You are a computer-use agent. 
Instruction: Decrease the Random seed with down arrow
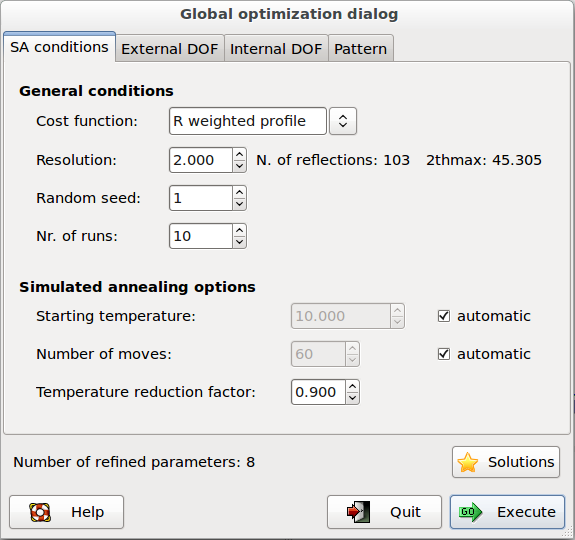pyautogui.click(x=239, y=203)
